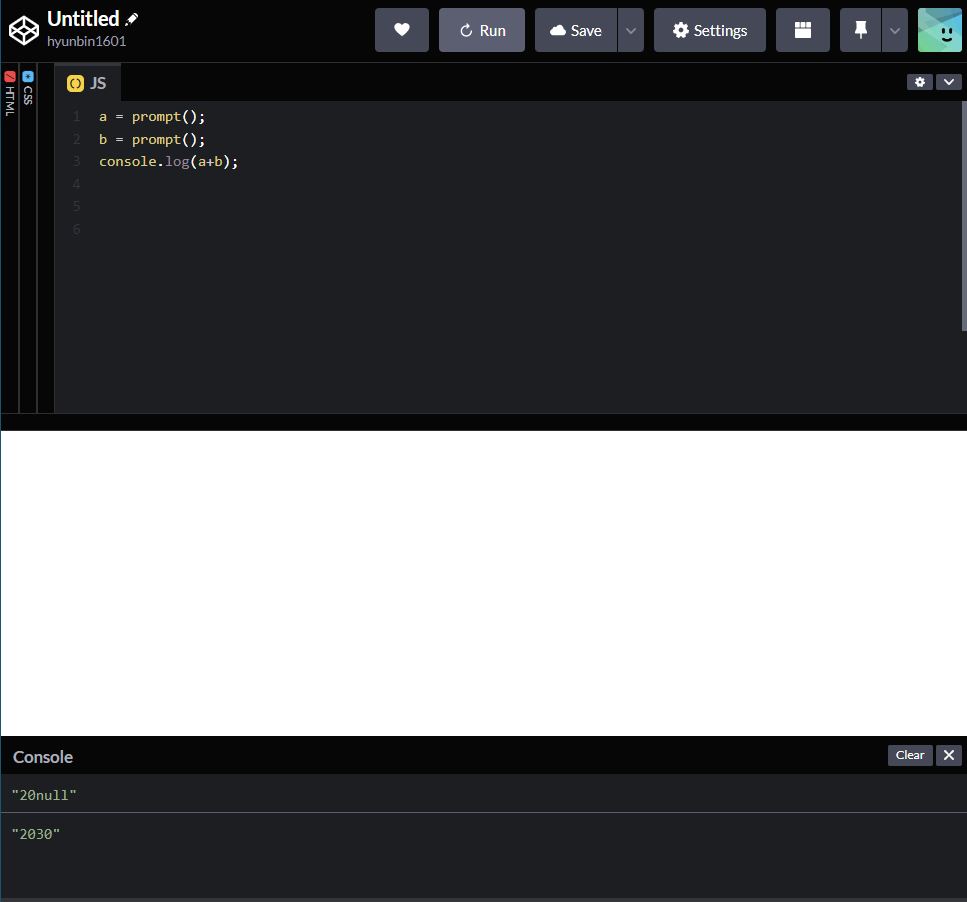Image resolution: width=967 pixels, height=902 pixels.
Task: Open the user avatar menu
Action: tap(939, 30)
